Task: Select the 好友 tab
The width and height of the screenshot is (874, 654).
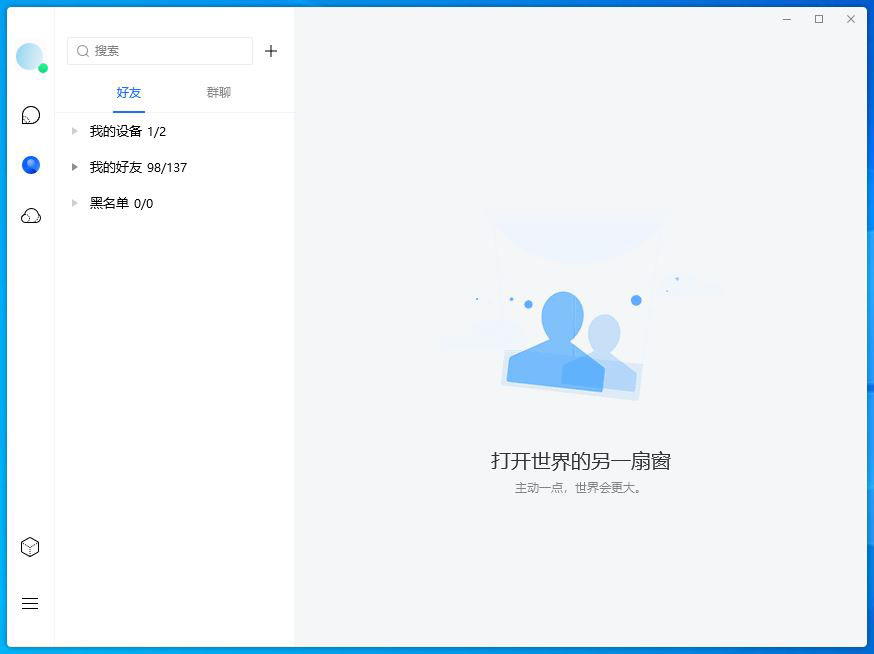Action: [129, 92]
